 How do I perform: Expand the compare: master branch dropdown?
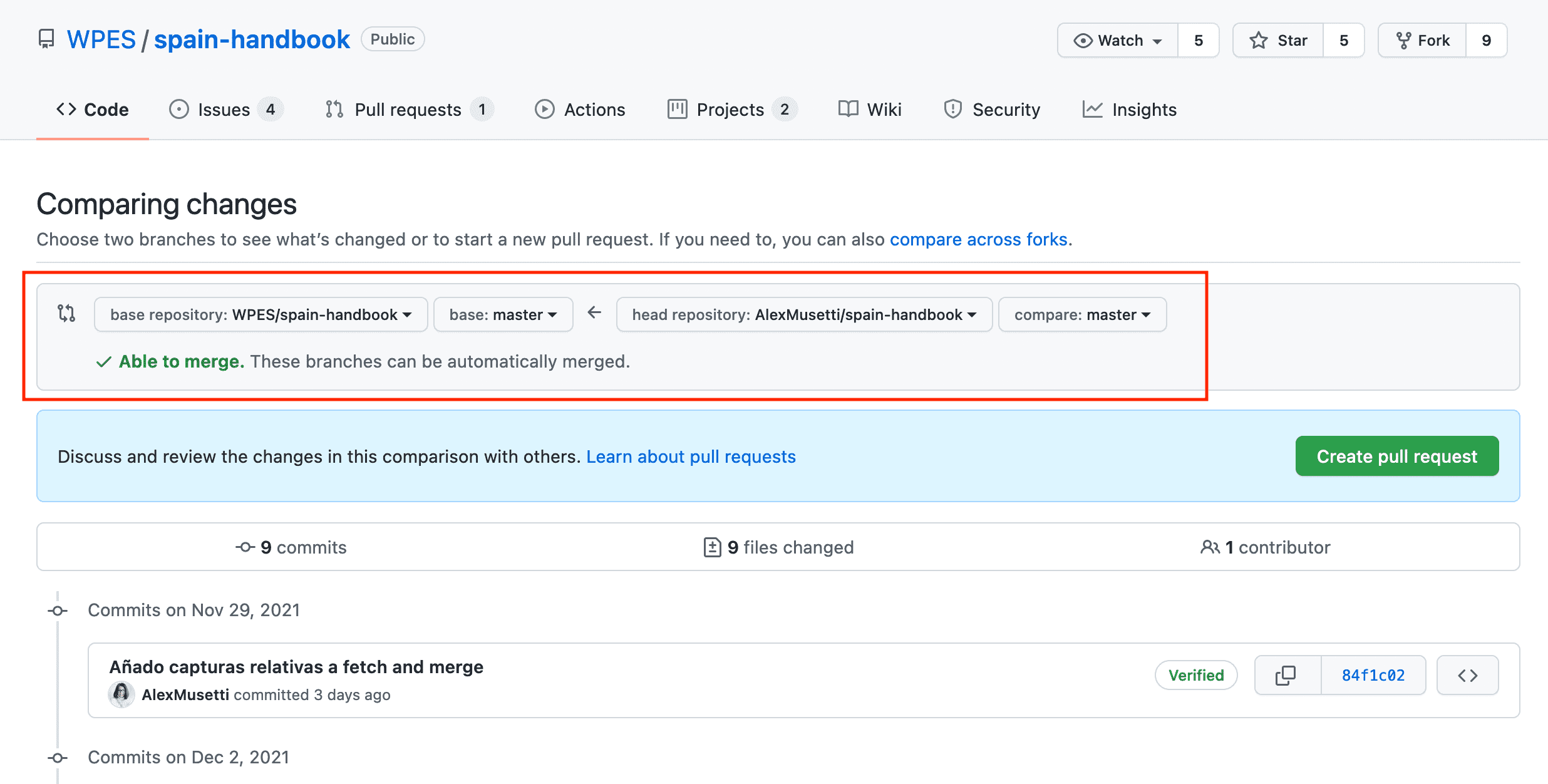pyautogui.click(x=1082, y=314)
